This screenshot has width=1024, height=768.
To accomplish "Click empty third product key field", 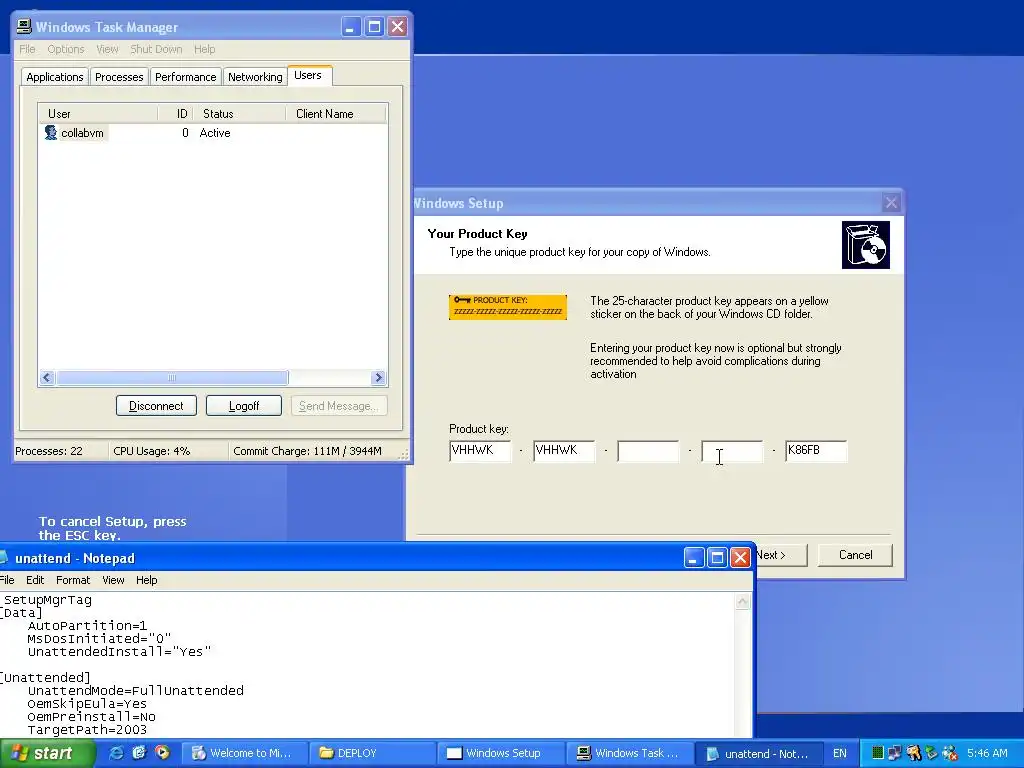I will [x=648, y=451].
